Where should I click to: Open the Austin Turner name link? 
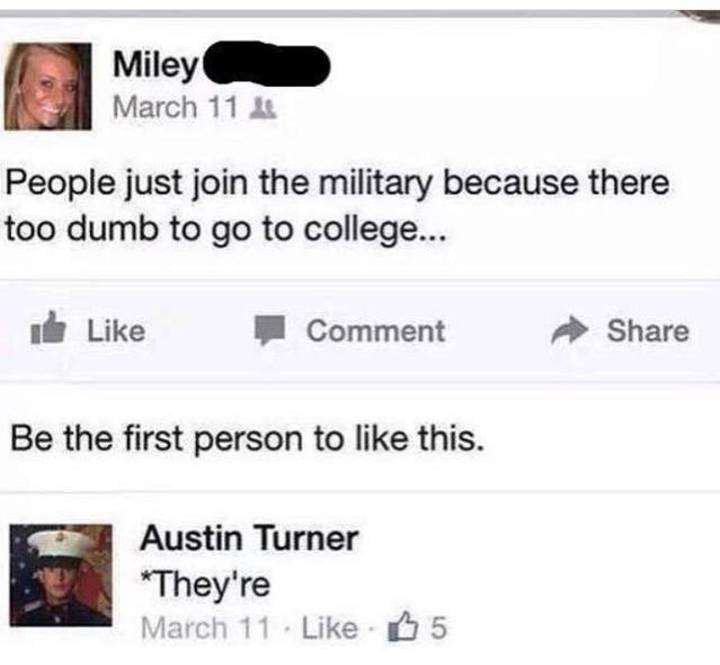(249, 538)
